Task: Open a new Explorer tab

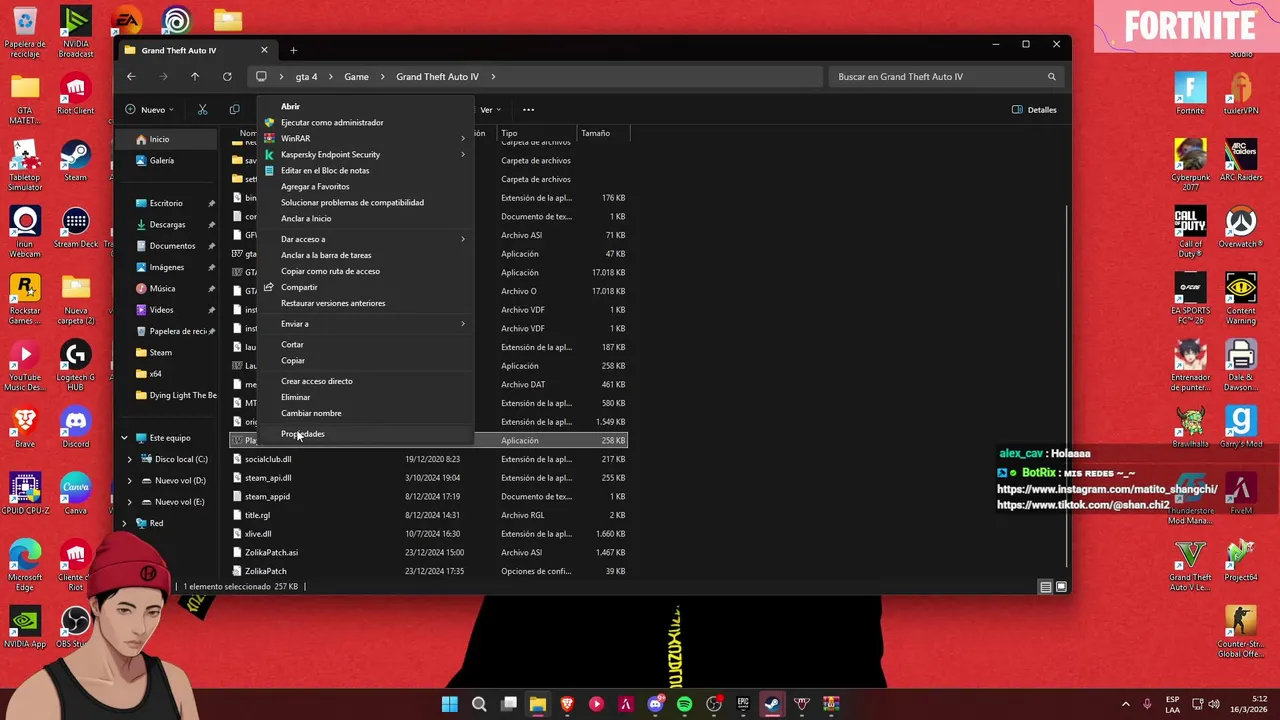Action: click(293, 50)
